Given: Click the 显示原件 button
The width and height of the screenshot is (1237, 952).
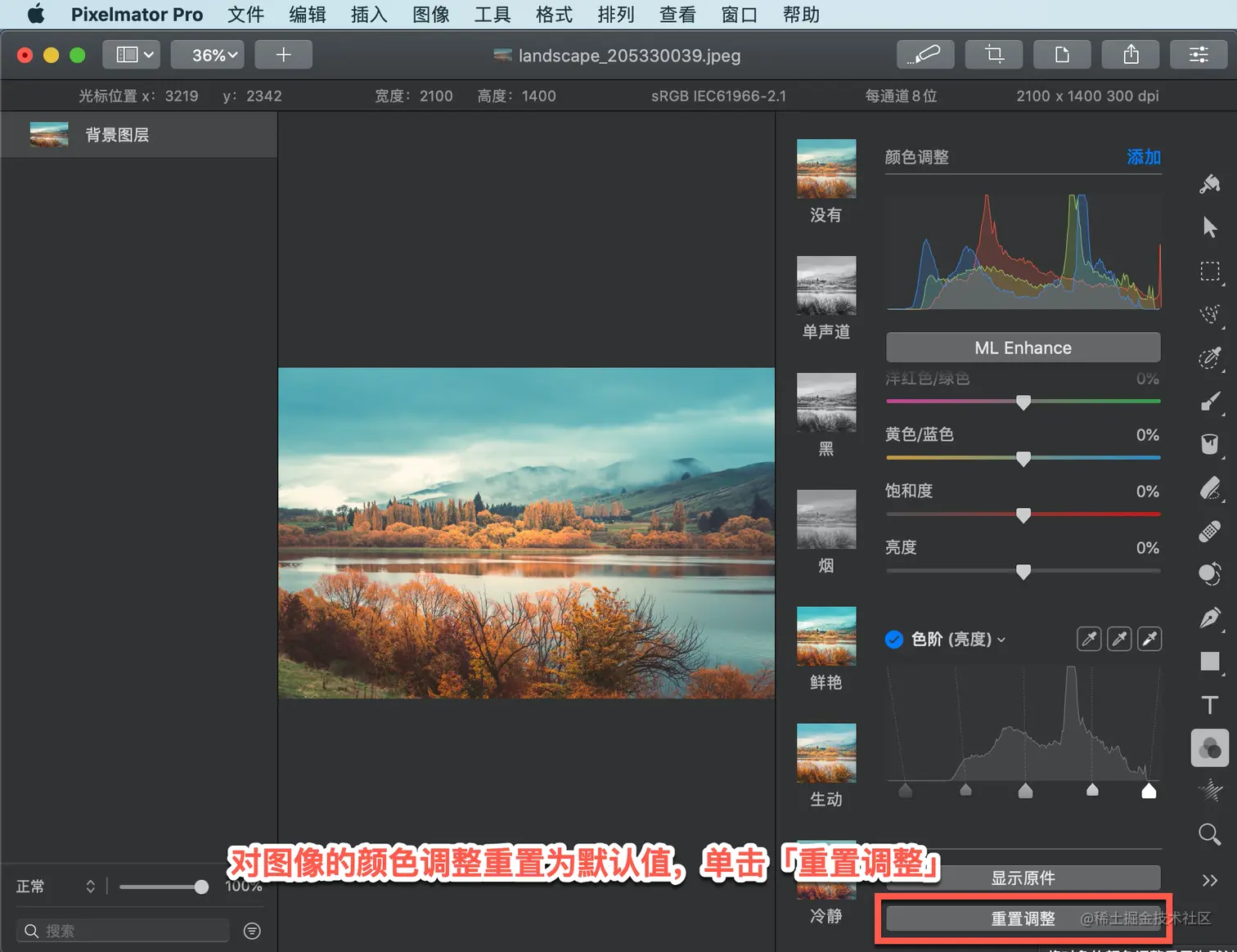Looking at the screenshot, I should 1023,878.
